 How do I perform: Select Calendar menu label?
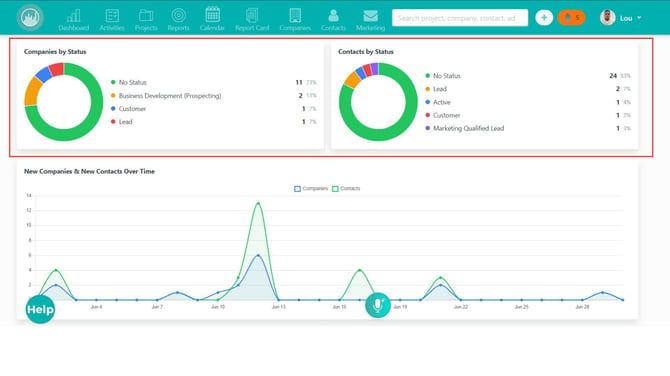point(212,28)
